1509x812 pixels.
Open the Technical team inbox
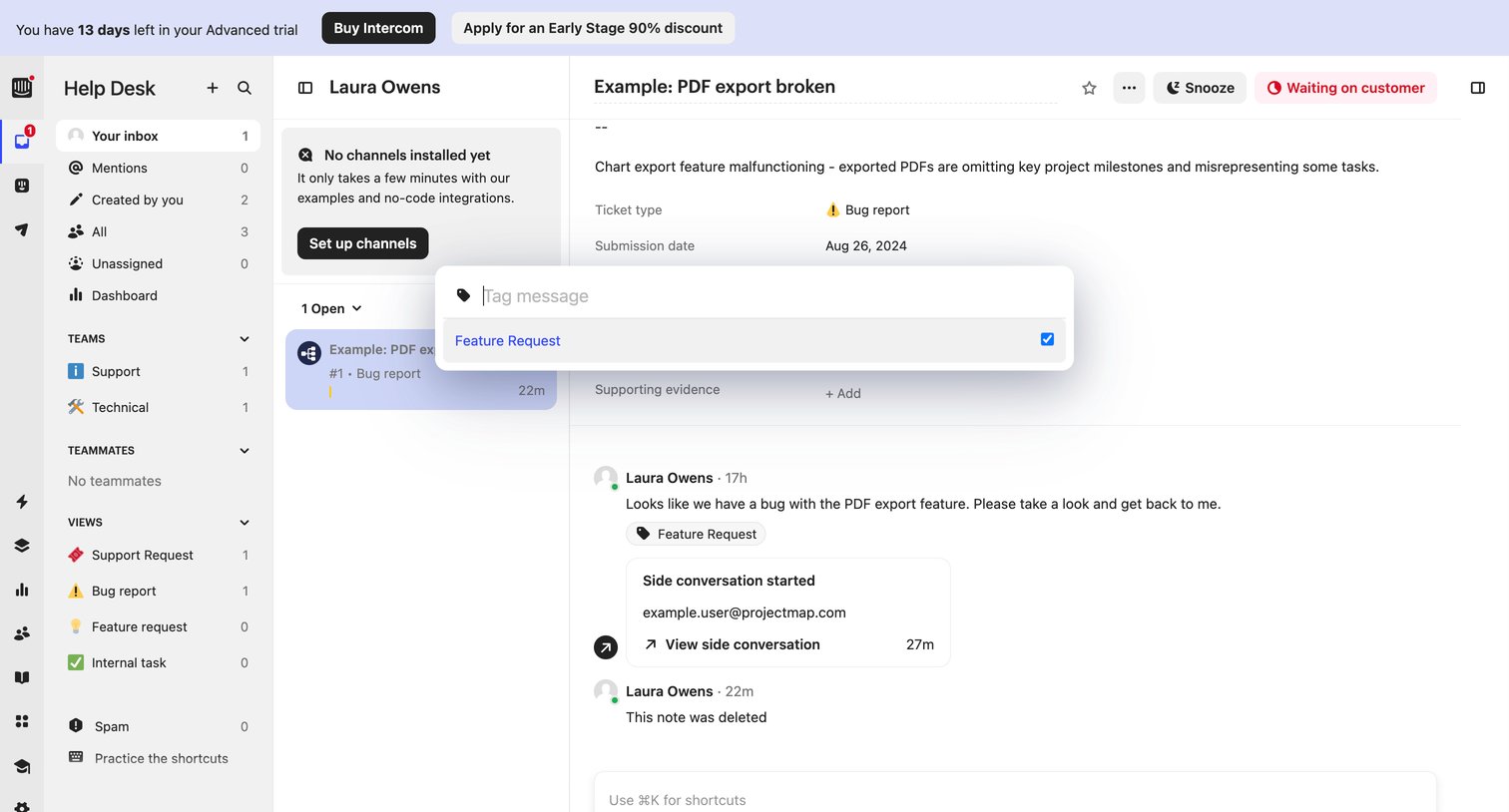(x=158, y=407)
